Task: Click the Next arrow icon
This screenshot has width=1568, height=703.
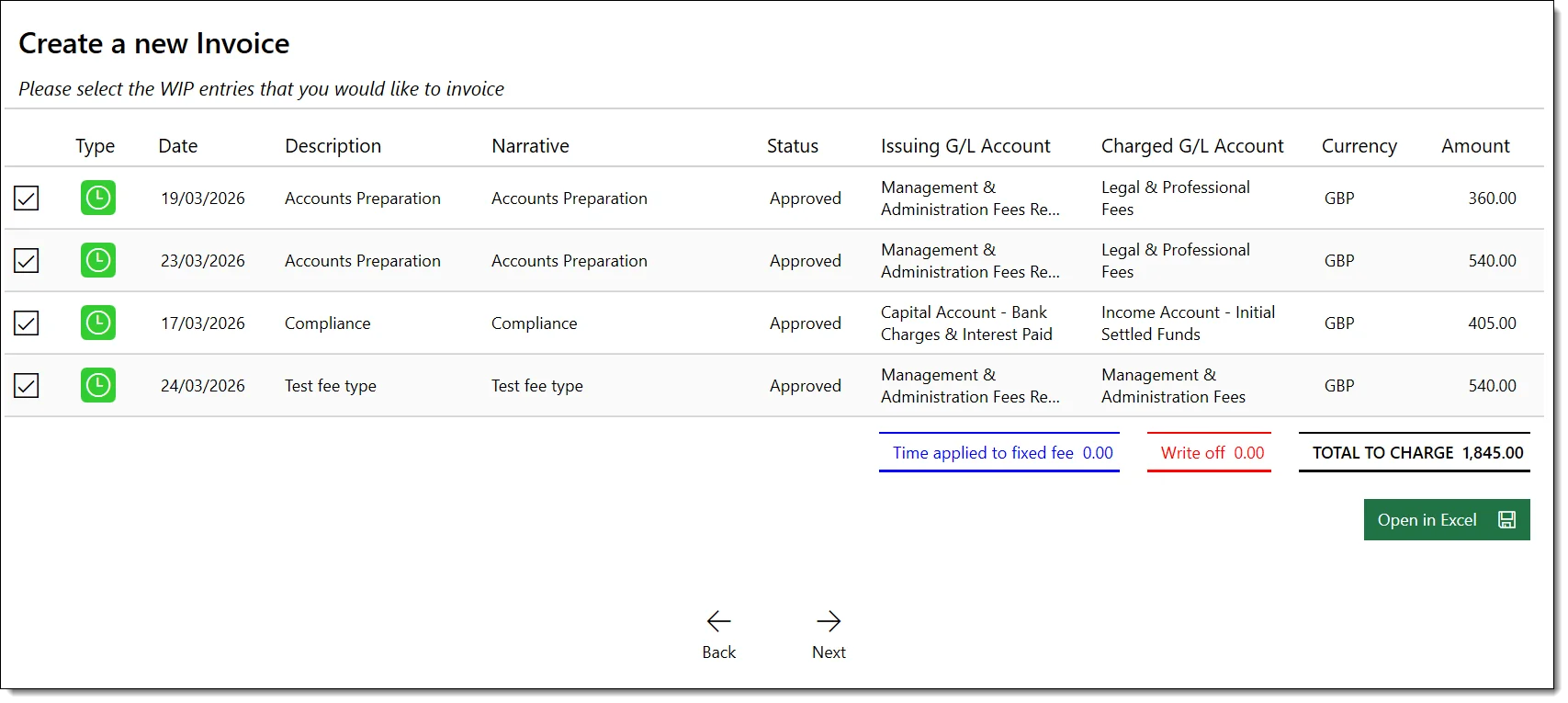Action: pos(829,621)
